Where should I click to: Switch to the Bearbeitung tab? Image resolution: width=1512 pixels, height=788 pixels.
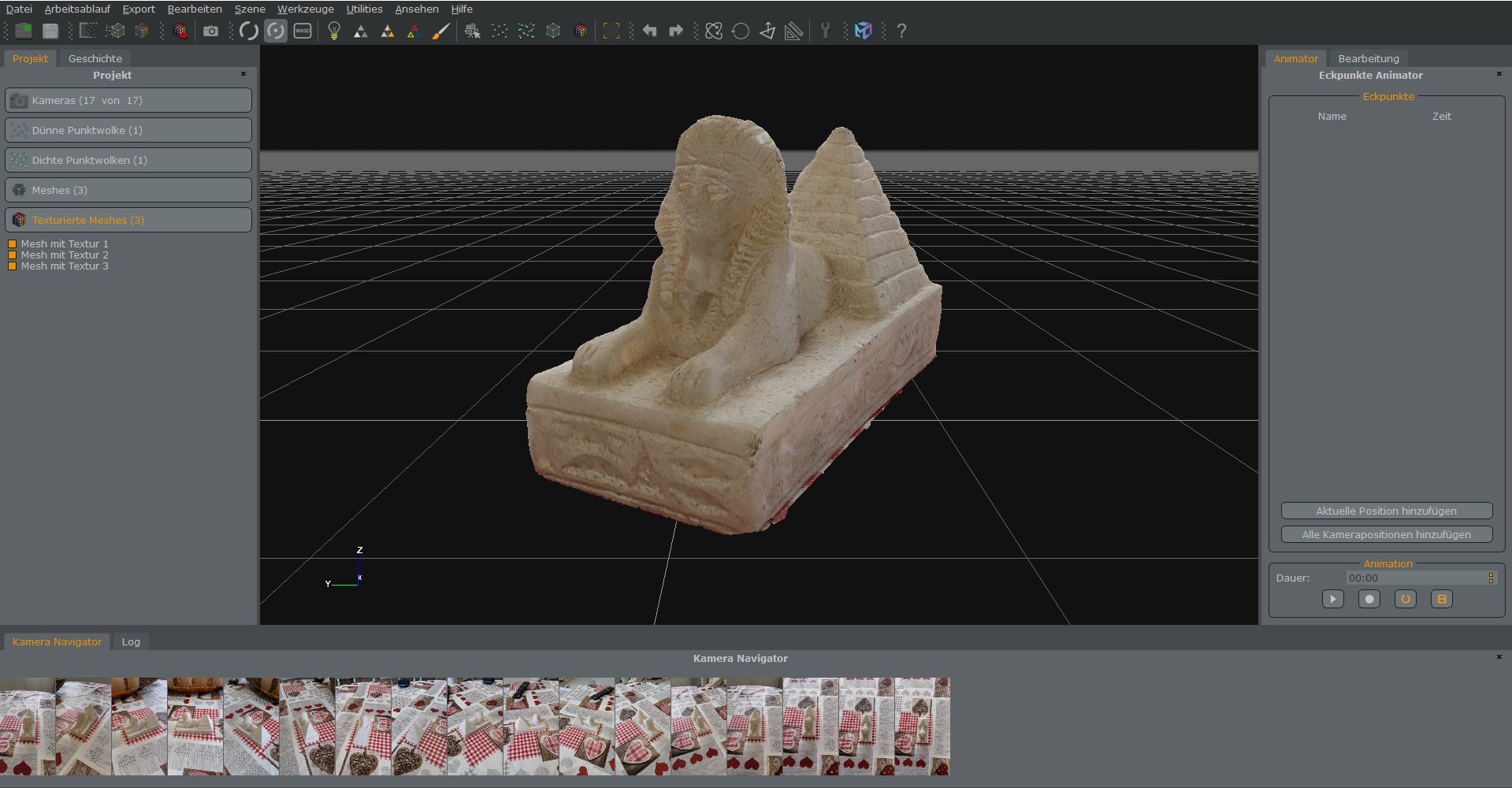pos(1368,59)
